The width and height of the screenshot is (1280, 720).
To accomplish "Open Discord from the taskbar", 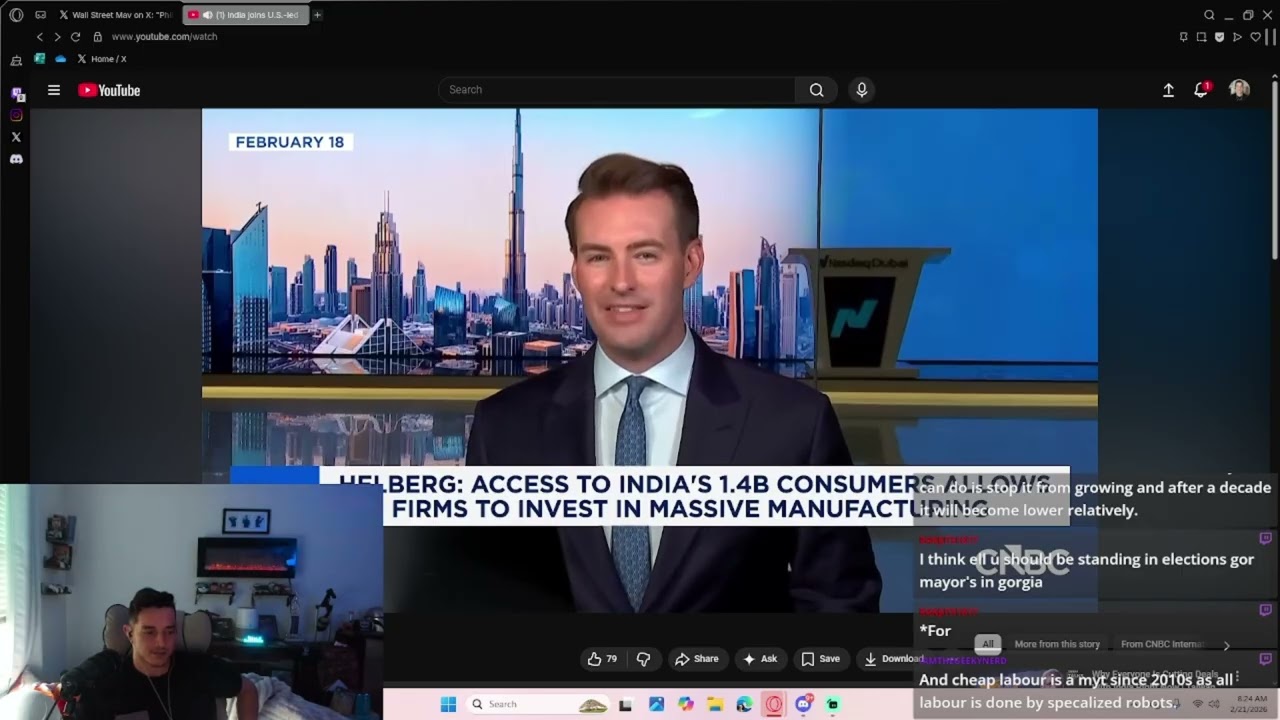I will [x=803, y=704].
